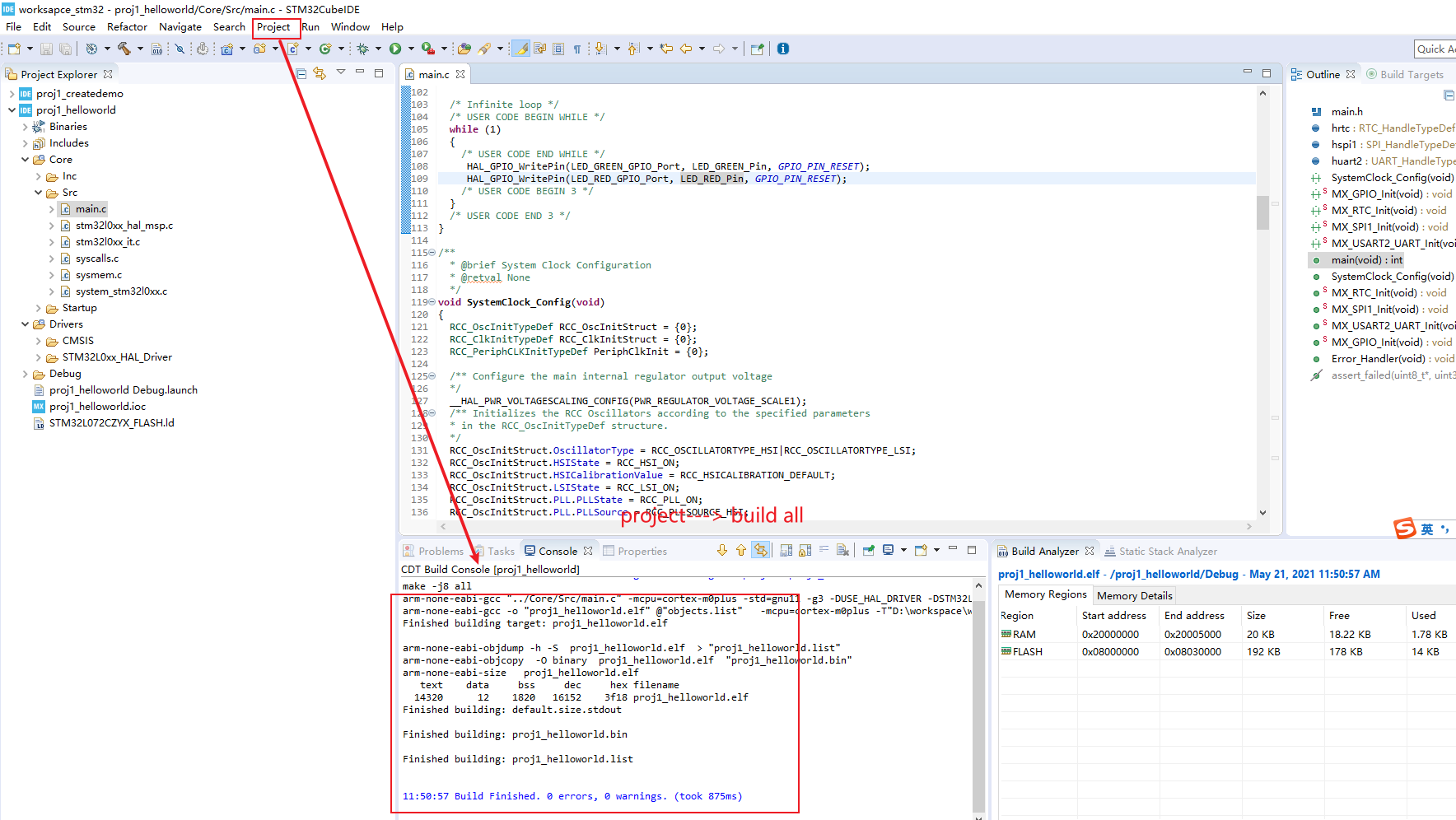The image size is (1456, 820).
Task: Click the editor horizontal scrollbar
Action: click(x=845, y=526)
